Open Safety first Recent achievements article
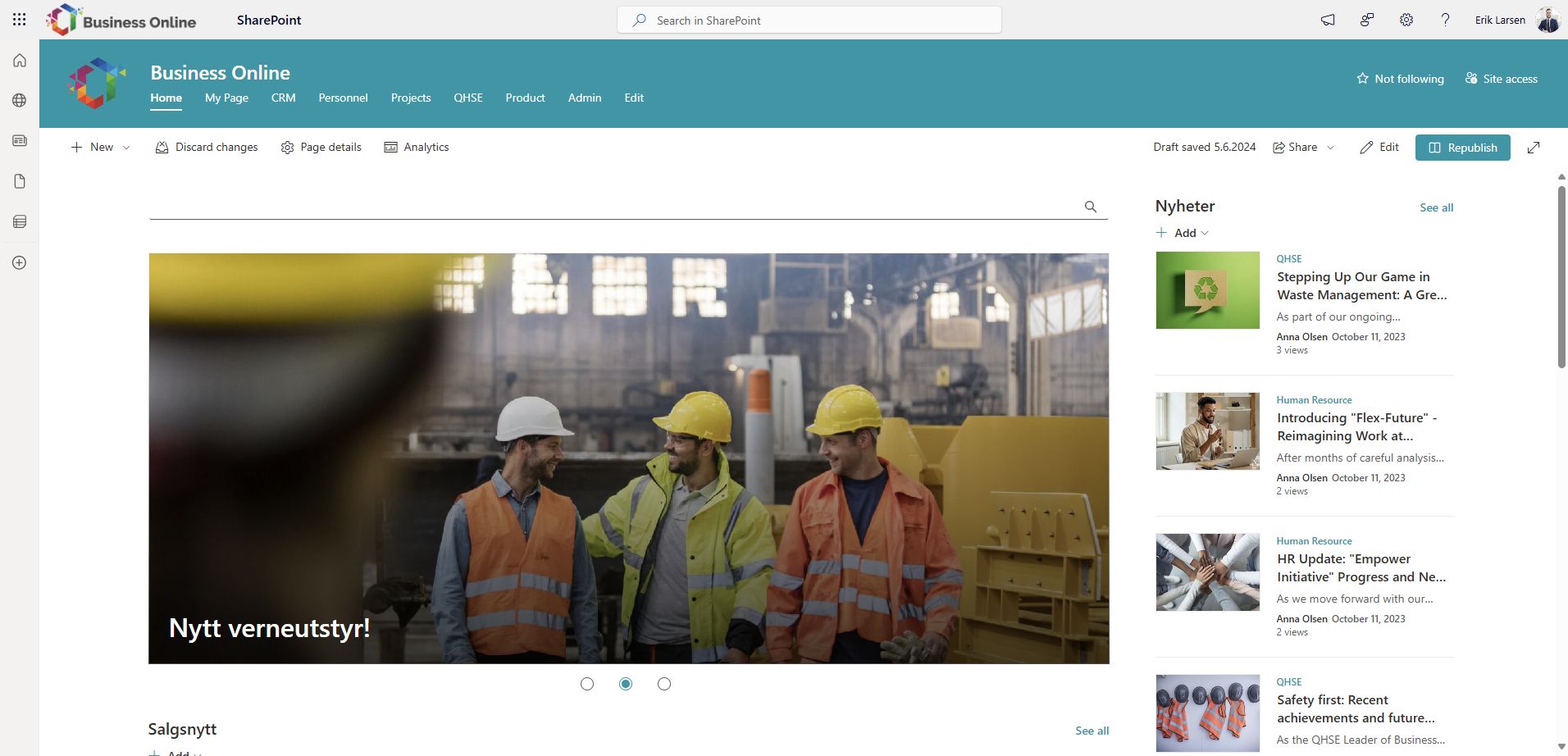 [x=1356, y=709]
